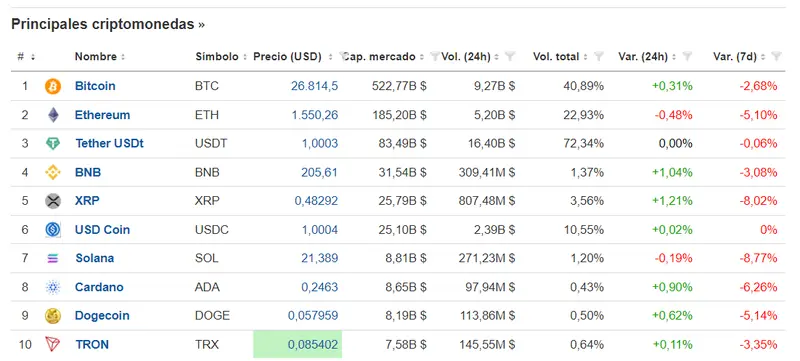Click the TRX symbol cell

click(207, 345)
